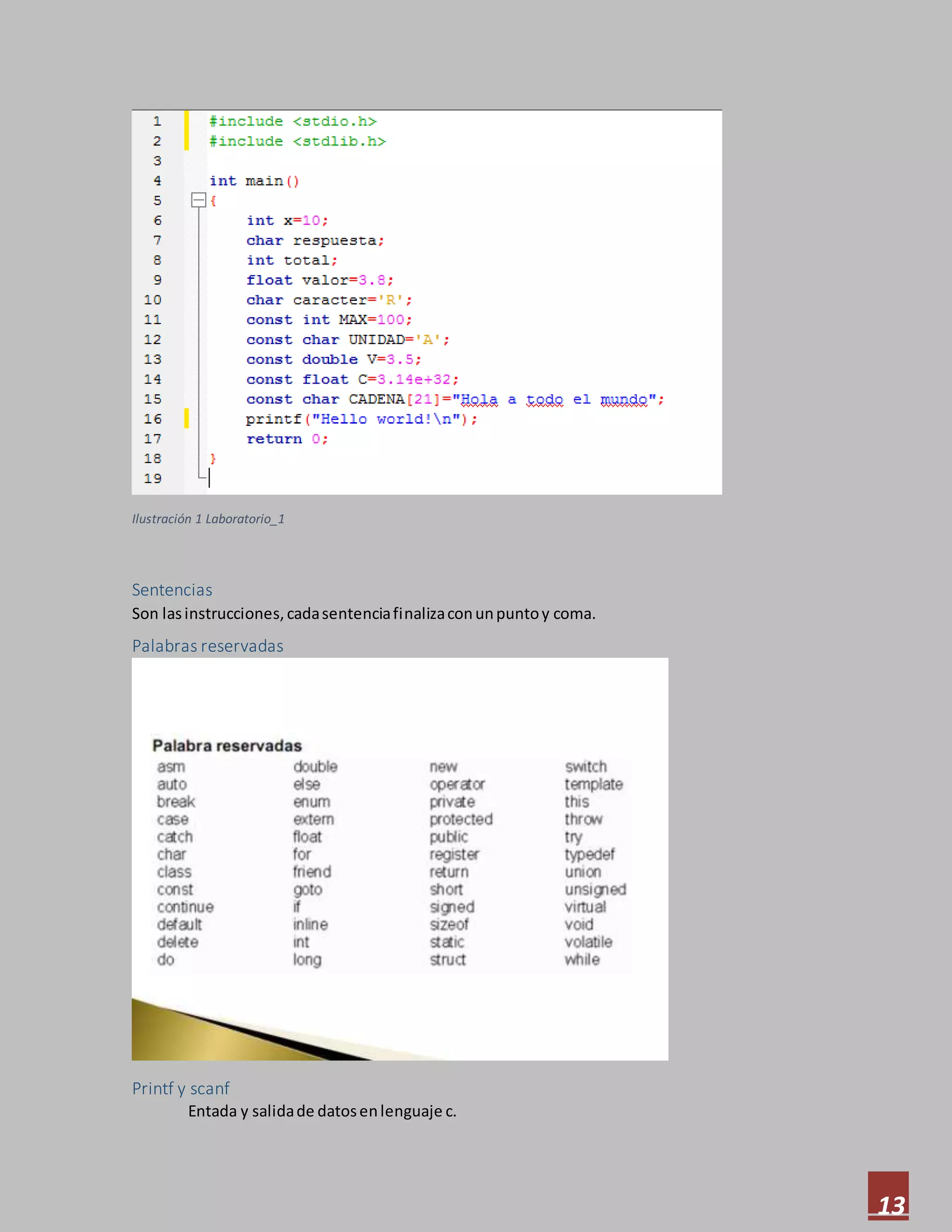This screenshot has width=952, height=1232.
Task: Click the yellow change marker at line 16
Action: click(x=187, y=418)
